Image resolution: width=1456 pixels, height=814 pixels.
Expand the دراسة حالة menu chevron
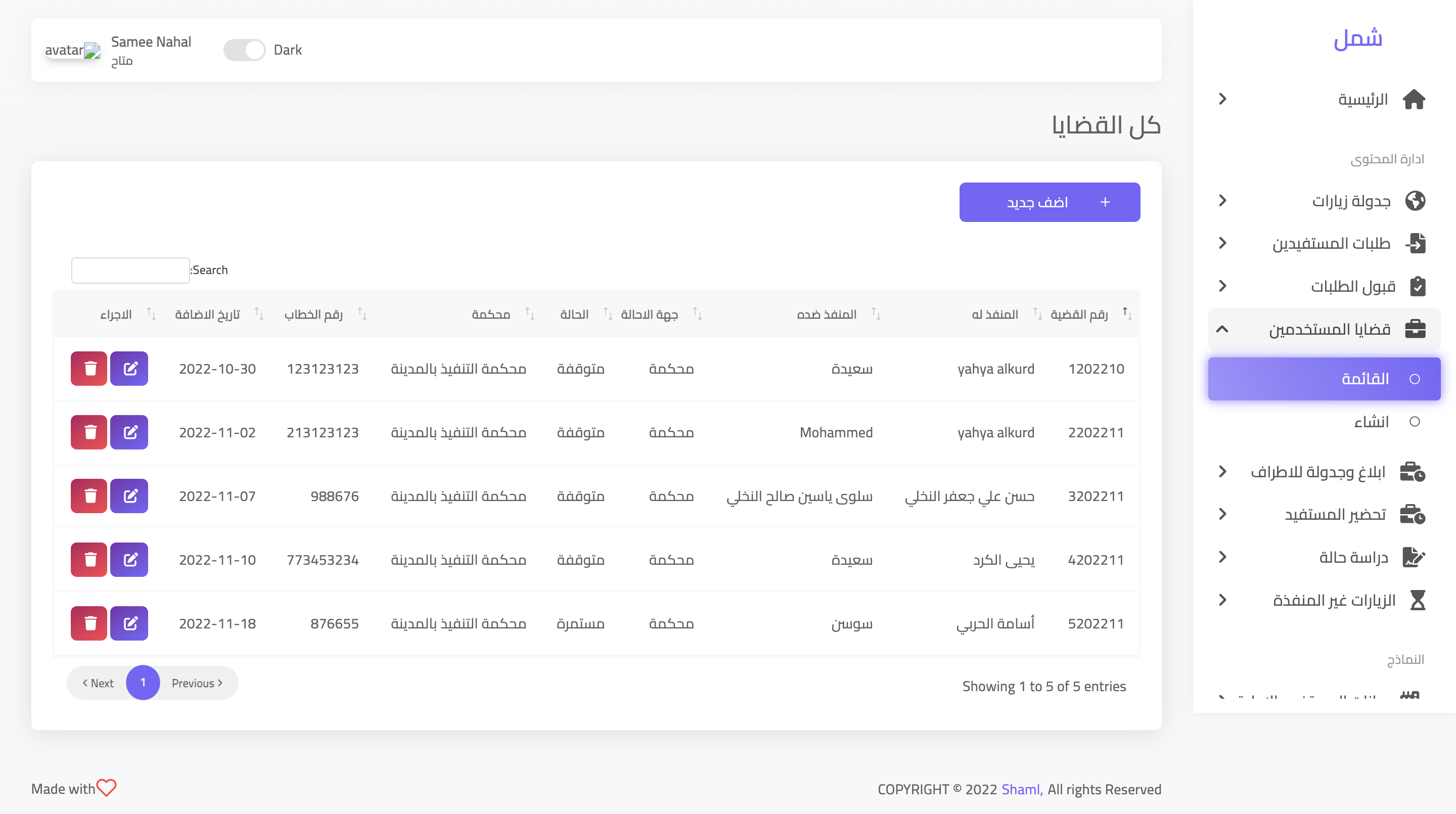point(1222,557)
